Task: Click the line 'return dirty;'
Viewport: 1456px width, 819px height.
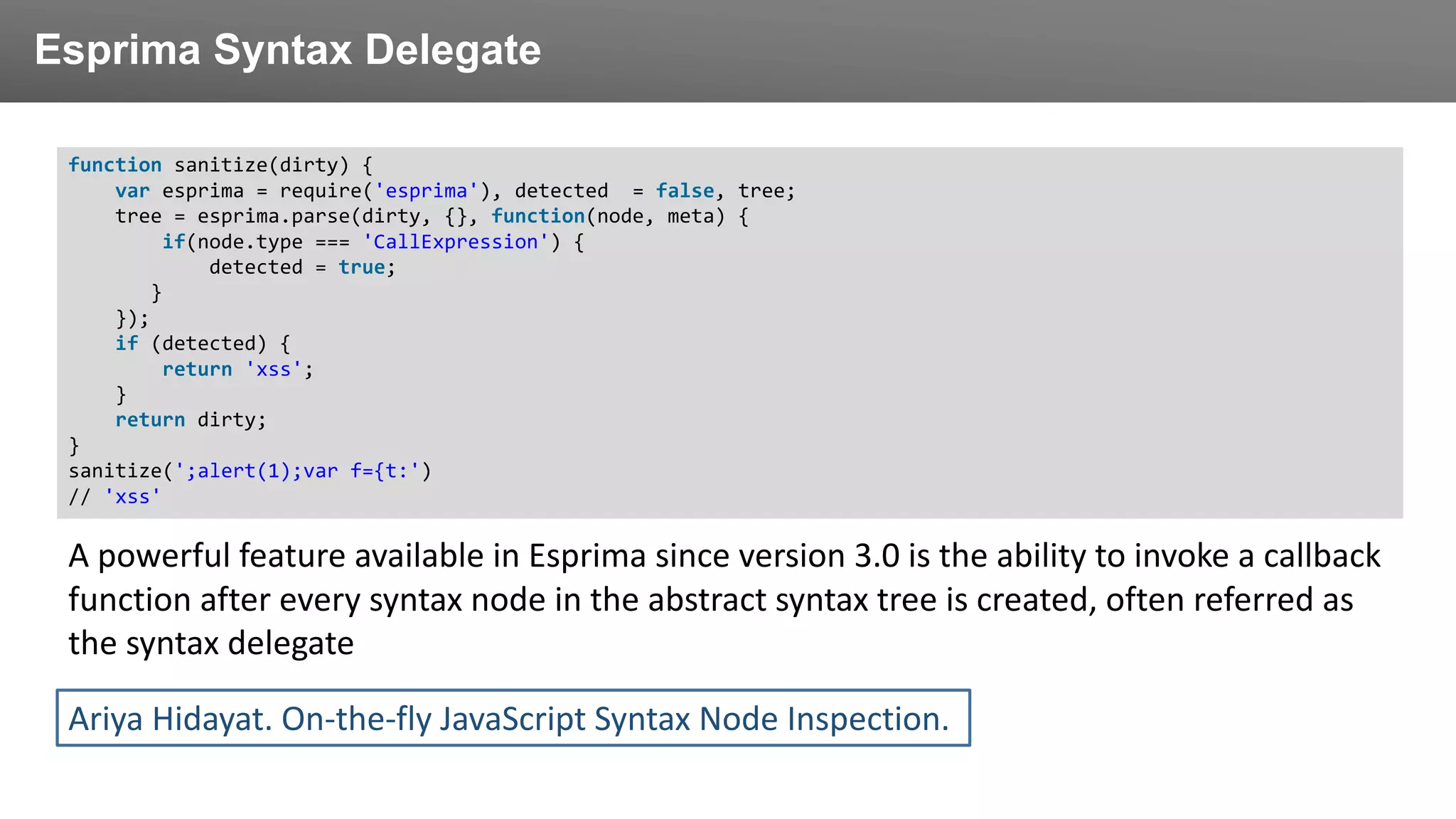Action: click(x=191, y=420)
